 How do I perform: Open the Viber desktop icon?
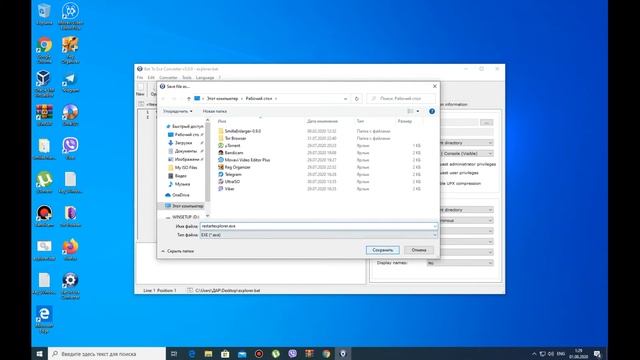[x=70, y=148]
